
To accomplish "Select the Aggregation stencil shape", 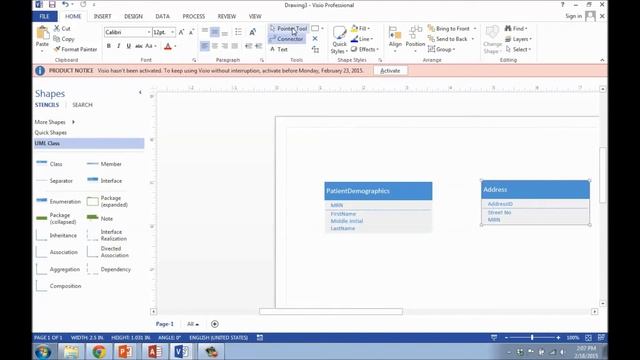I will (58, 269).
